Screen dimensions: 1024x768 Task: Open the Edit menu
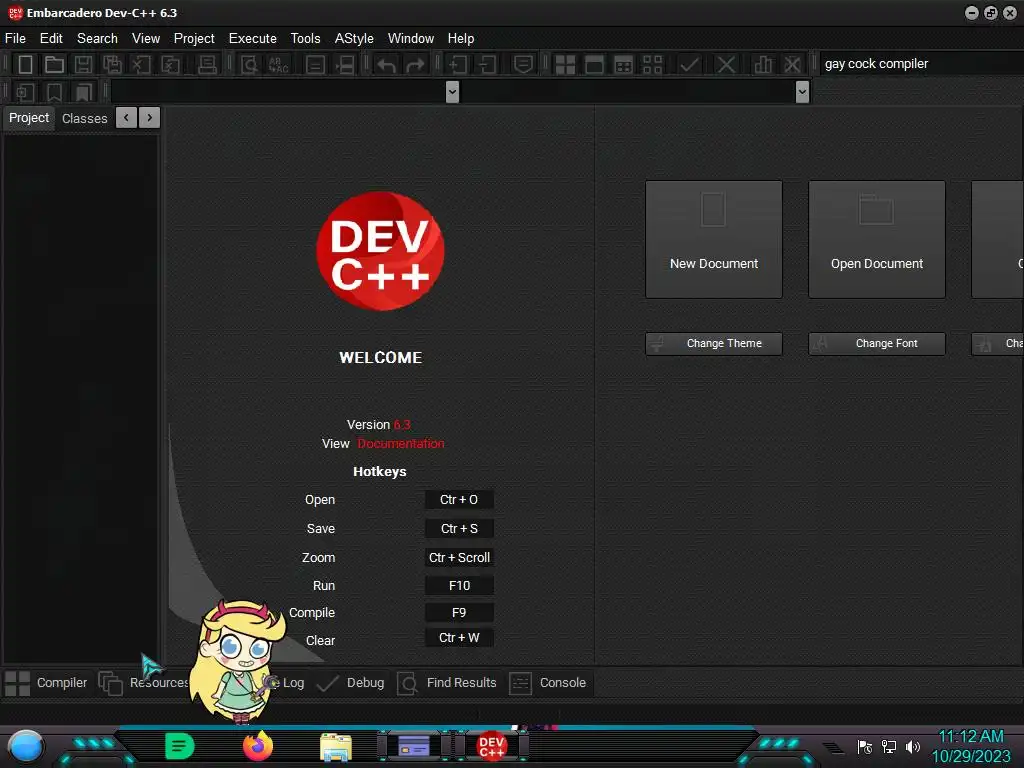pyautogui.click(x=51, y=39)
